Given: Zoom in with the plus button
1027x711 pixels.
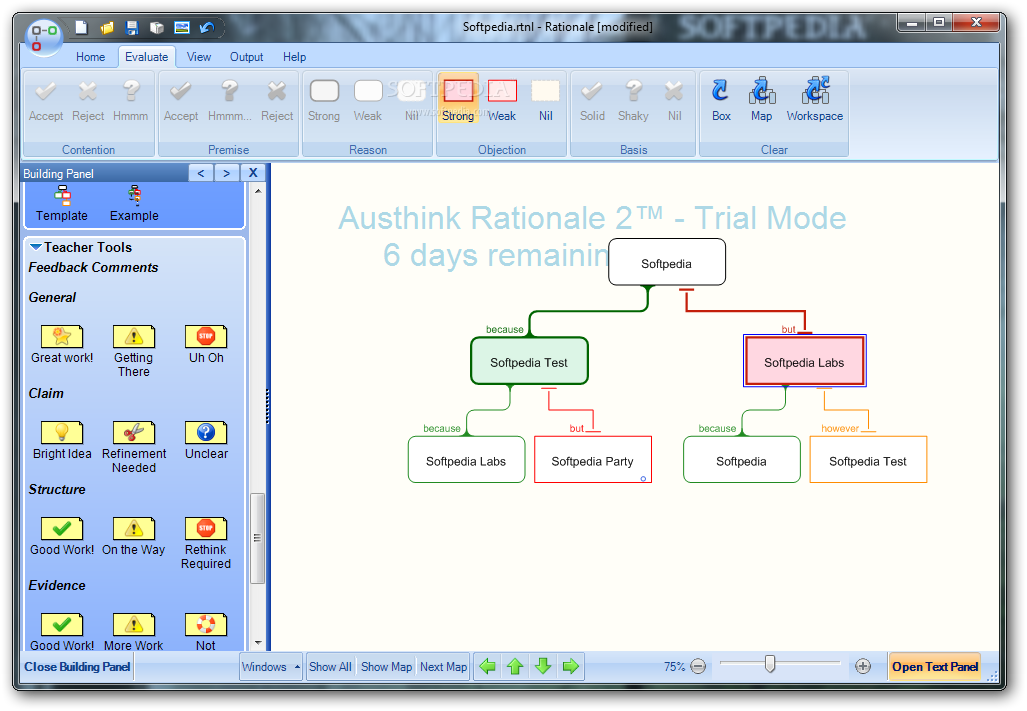Looking at the screenshot, I should [863, 666].
